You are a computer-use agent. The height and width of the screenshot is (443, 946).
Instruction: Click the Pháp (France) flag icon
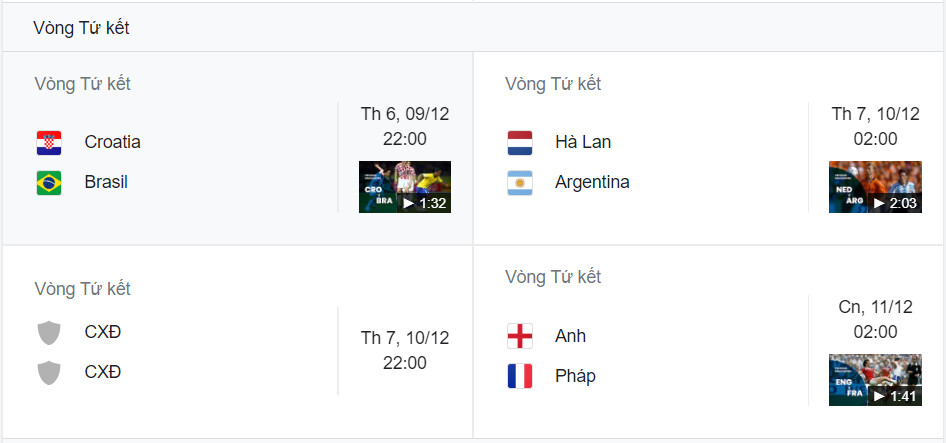(x=519, y=376)
